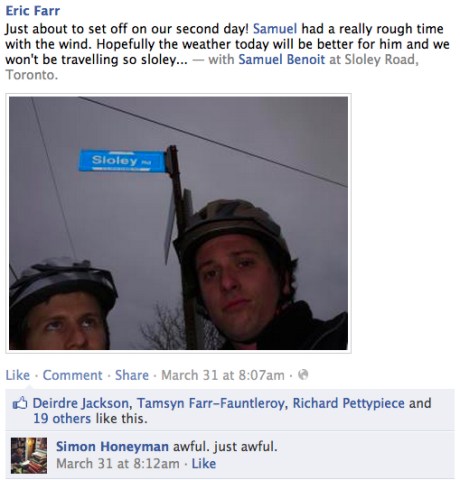Viewport: 460px width, 480px height.
Task: Open the comment timestamp March 31 8:12am
Action: [118, 464]
